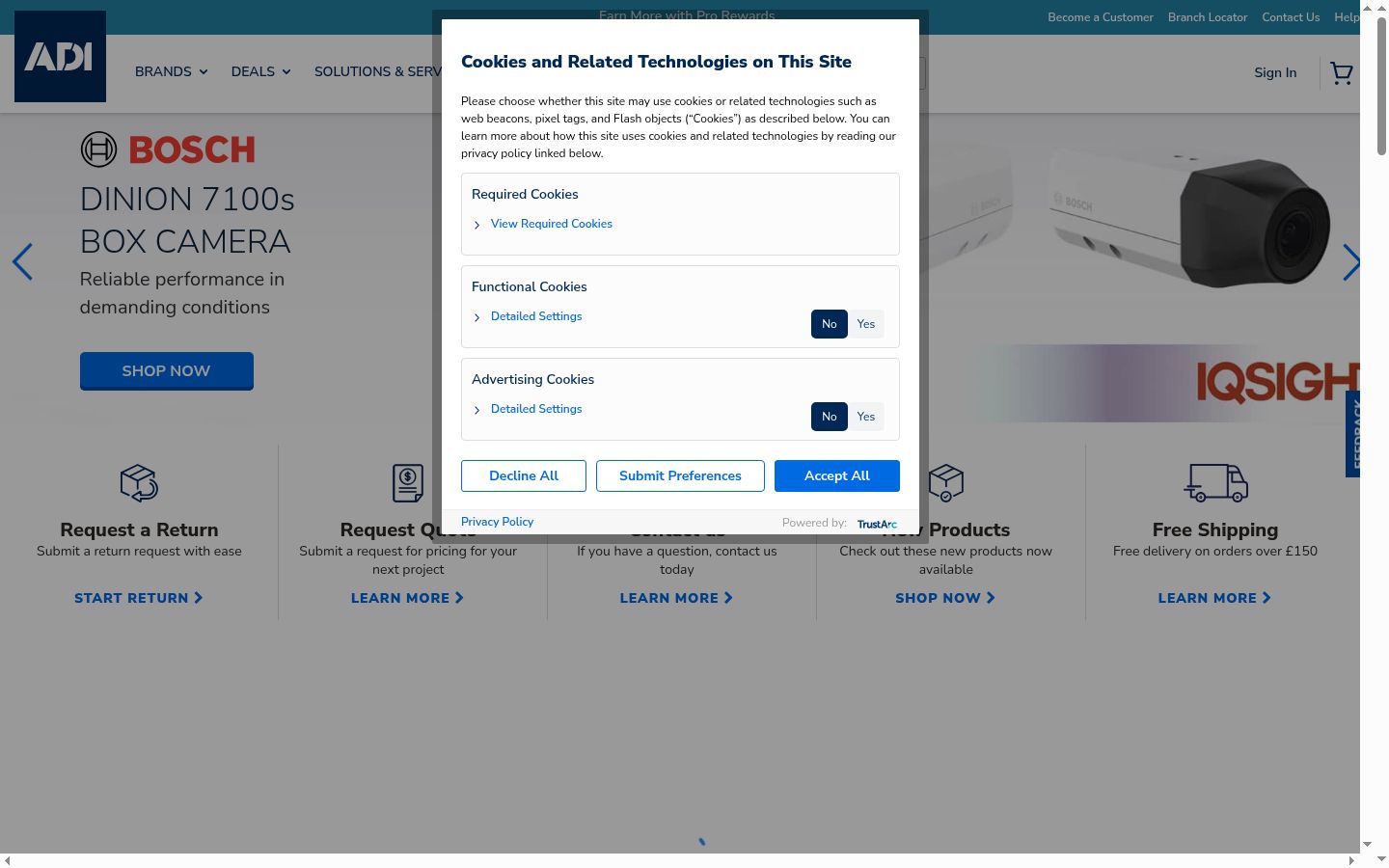Click the Feedback side tab
This screenshot has height=868, width=1389.
point(1353,434)
